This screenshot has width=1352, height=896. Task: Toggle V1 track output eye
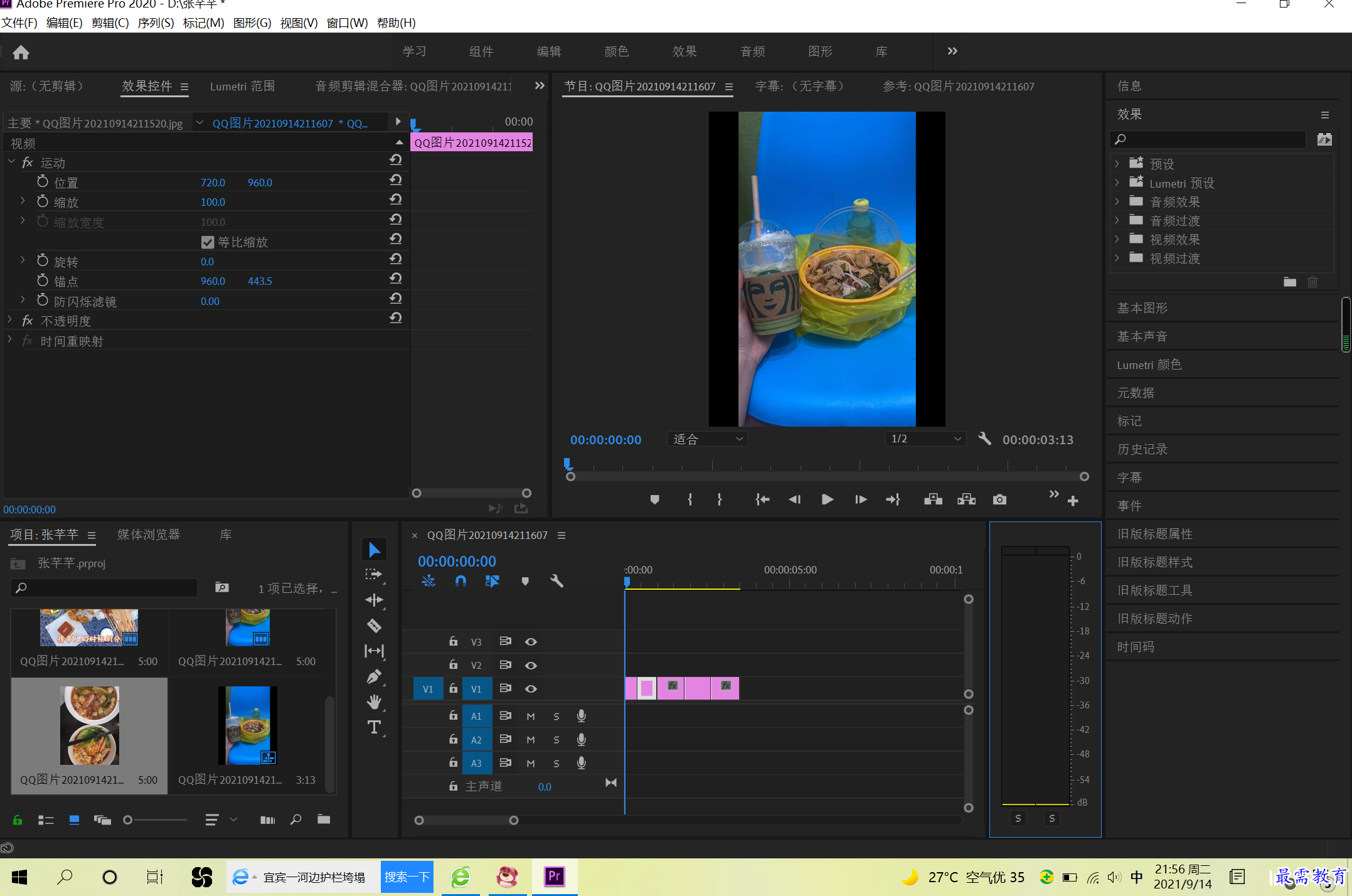tap(531, 689)
